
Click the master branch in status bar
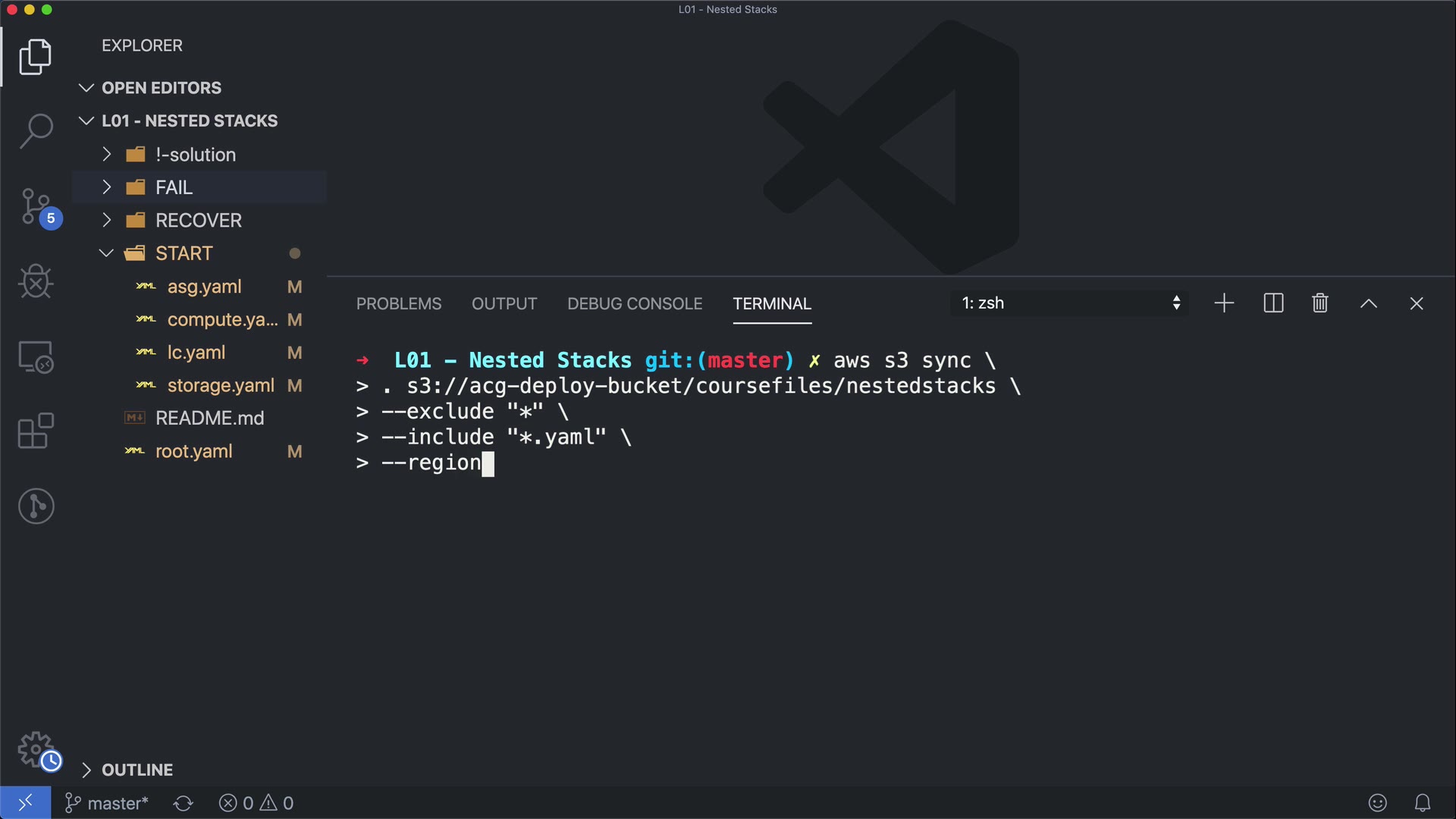click(x=107, y=803)
